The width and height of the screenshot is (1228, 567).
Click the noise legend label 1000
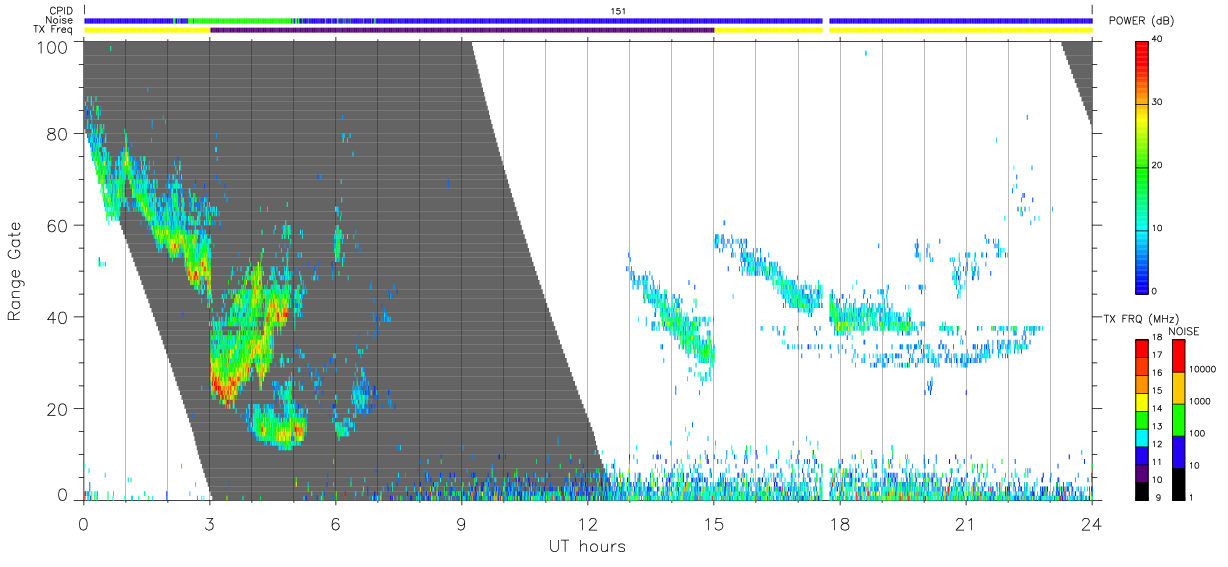click(x=1199, y=400)
